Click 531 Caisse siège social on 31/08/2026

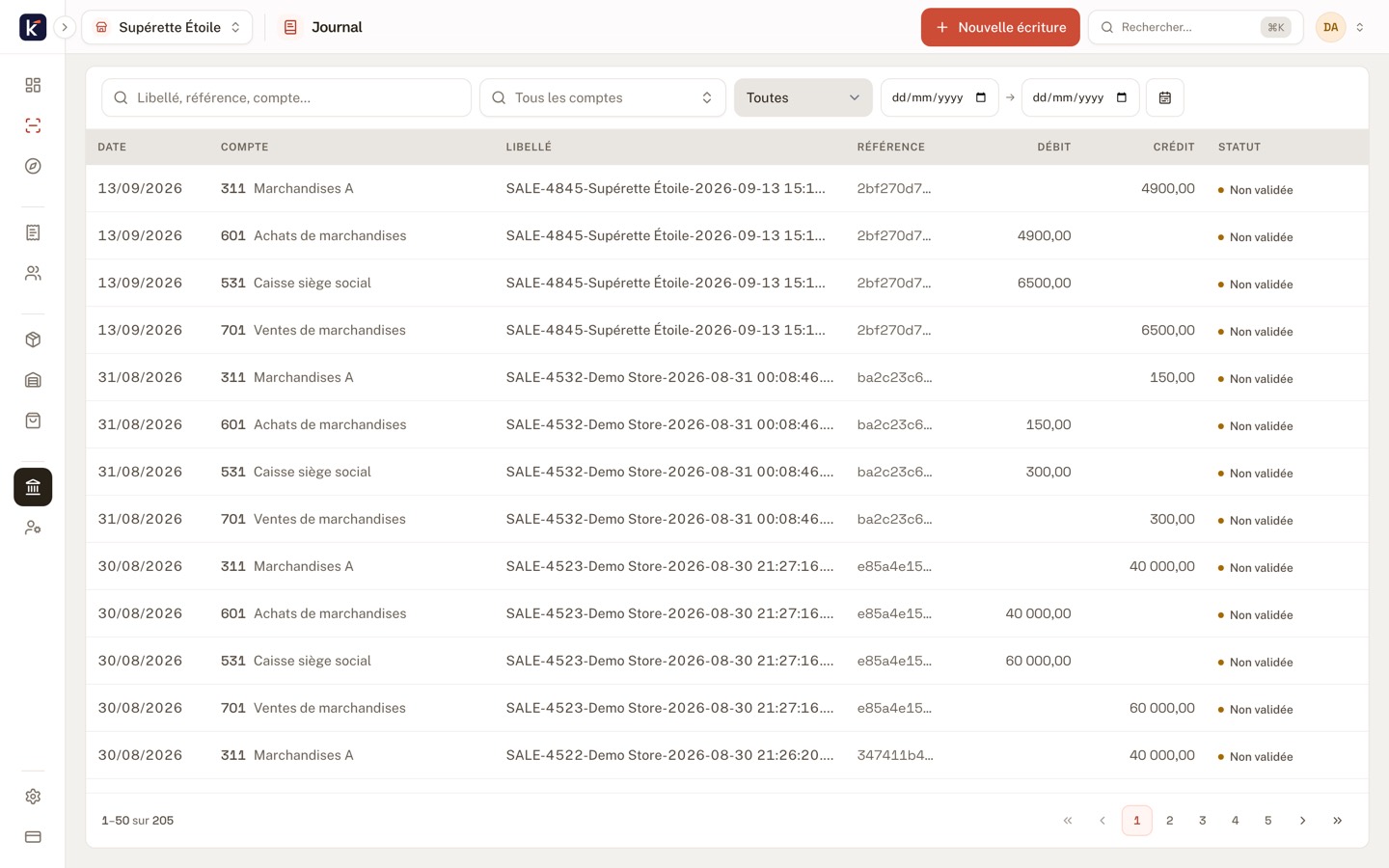click(296, 473)
